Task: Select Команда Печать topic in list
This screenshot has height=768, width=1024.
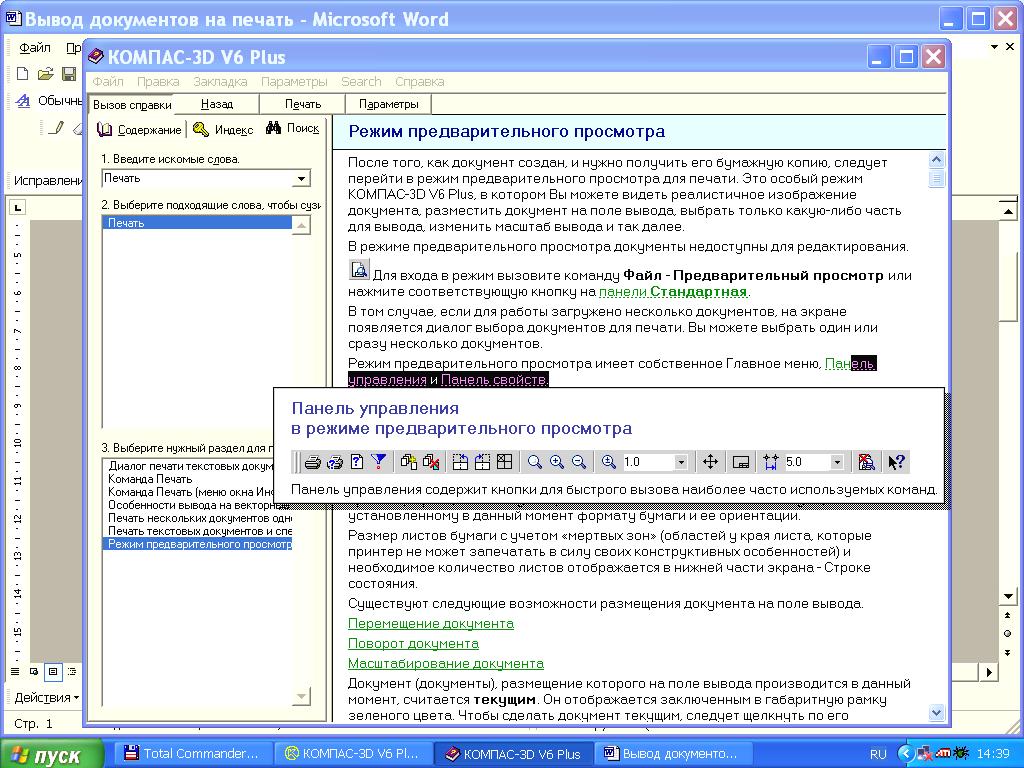Action: (x=150, y=479)
